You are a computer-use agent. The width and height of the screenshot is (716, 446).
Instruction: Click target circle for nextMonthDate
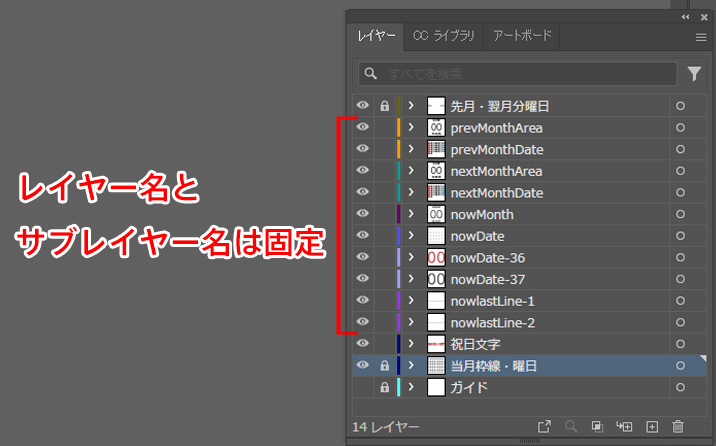680,193
